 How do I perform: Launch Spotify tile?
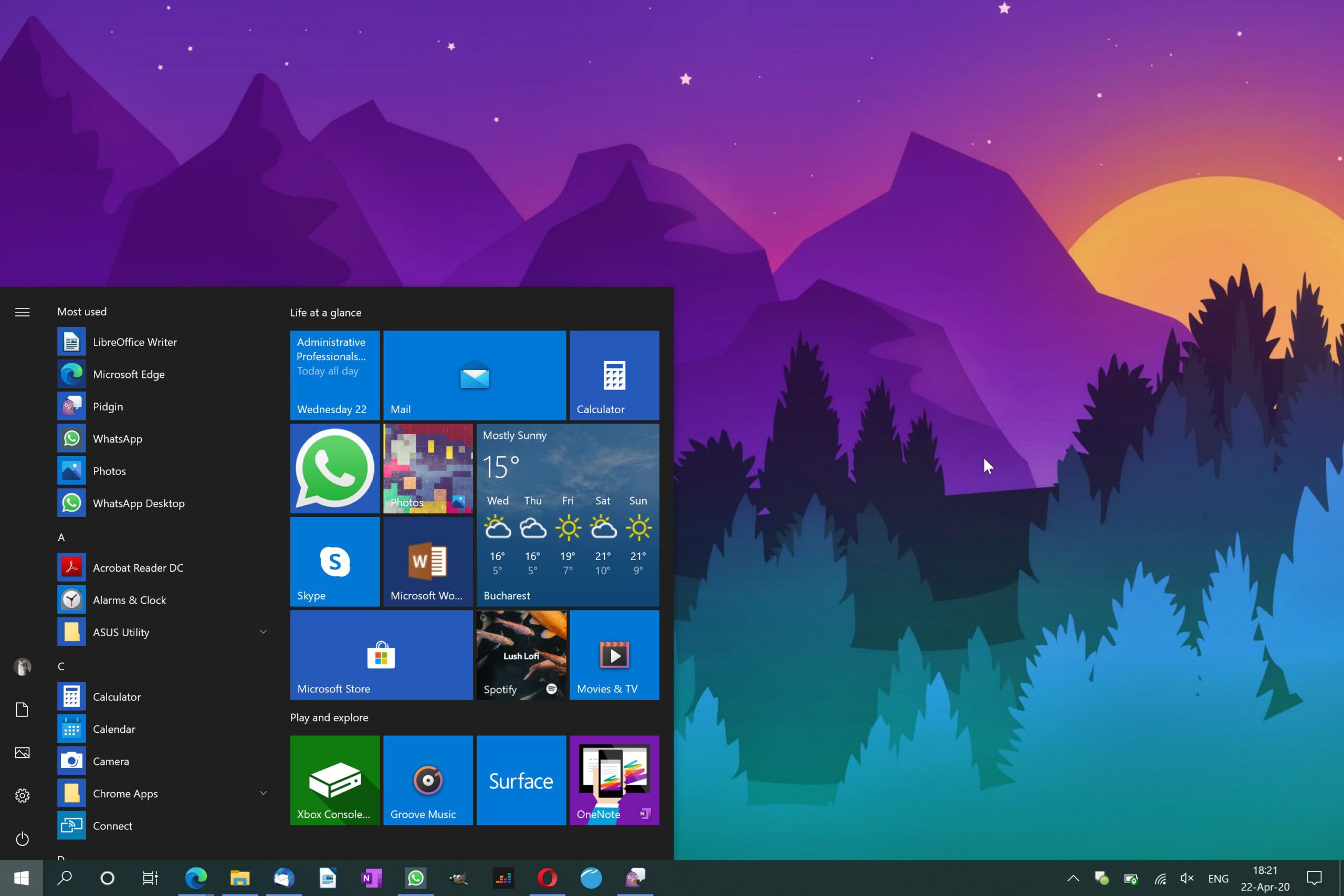(x=521, y=654)
